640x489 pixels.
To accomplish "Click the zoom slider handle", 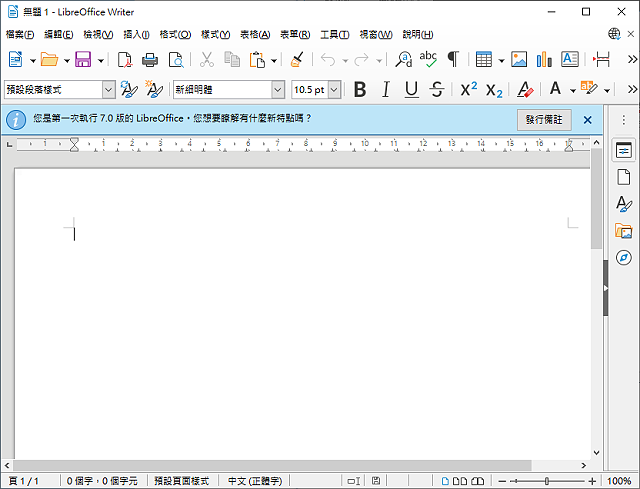I will (547, 481).
